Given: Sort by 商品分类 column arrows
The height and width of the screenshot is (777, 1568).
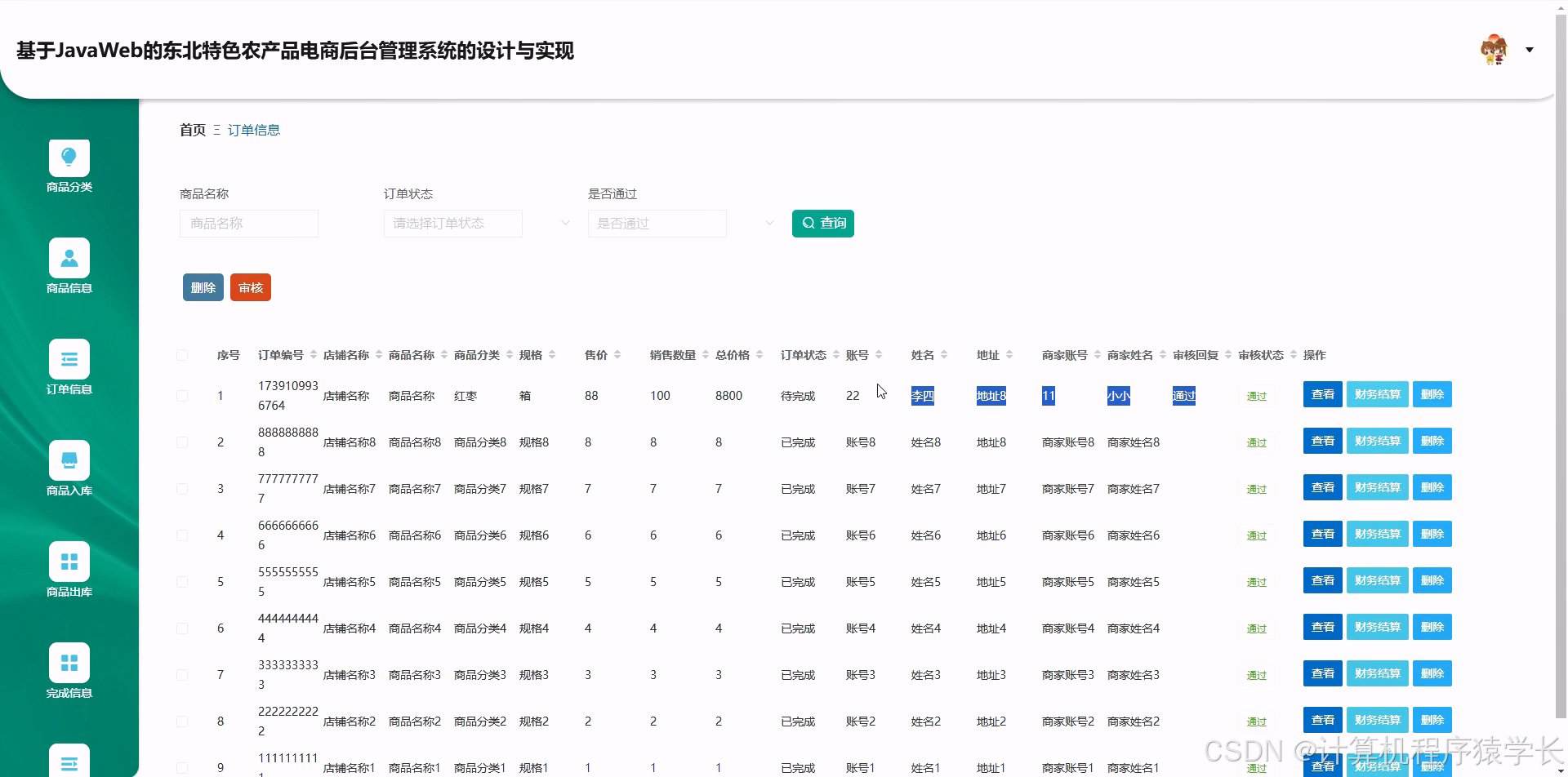Looking at the screenshot, I should click(509, 355).
